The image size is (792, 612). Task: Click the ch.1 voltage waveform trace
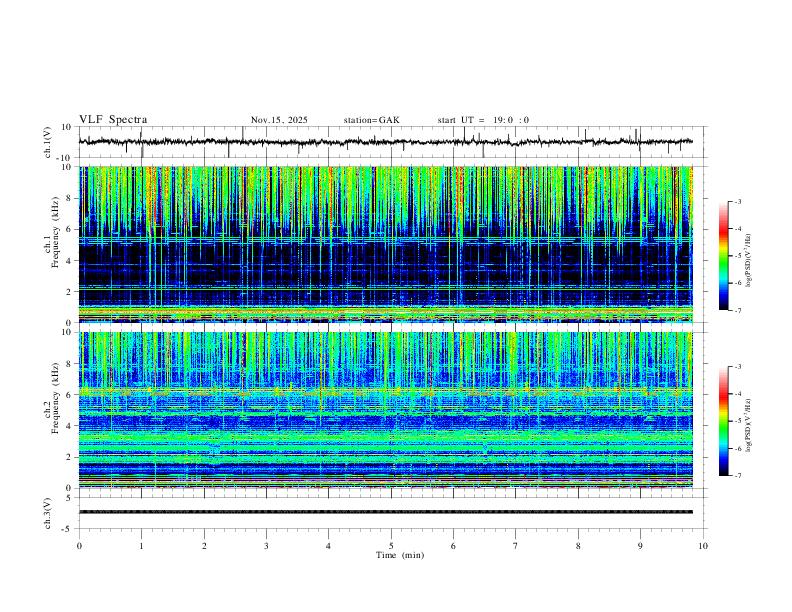(386, 142)
